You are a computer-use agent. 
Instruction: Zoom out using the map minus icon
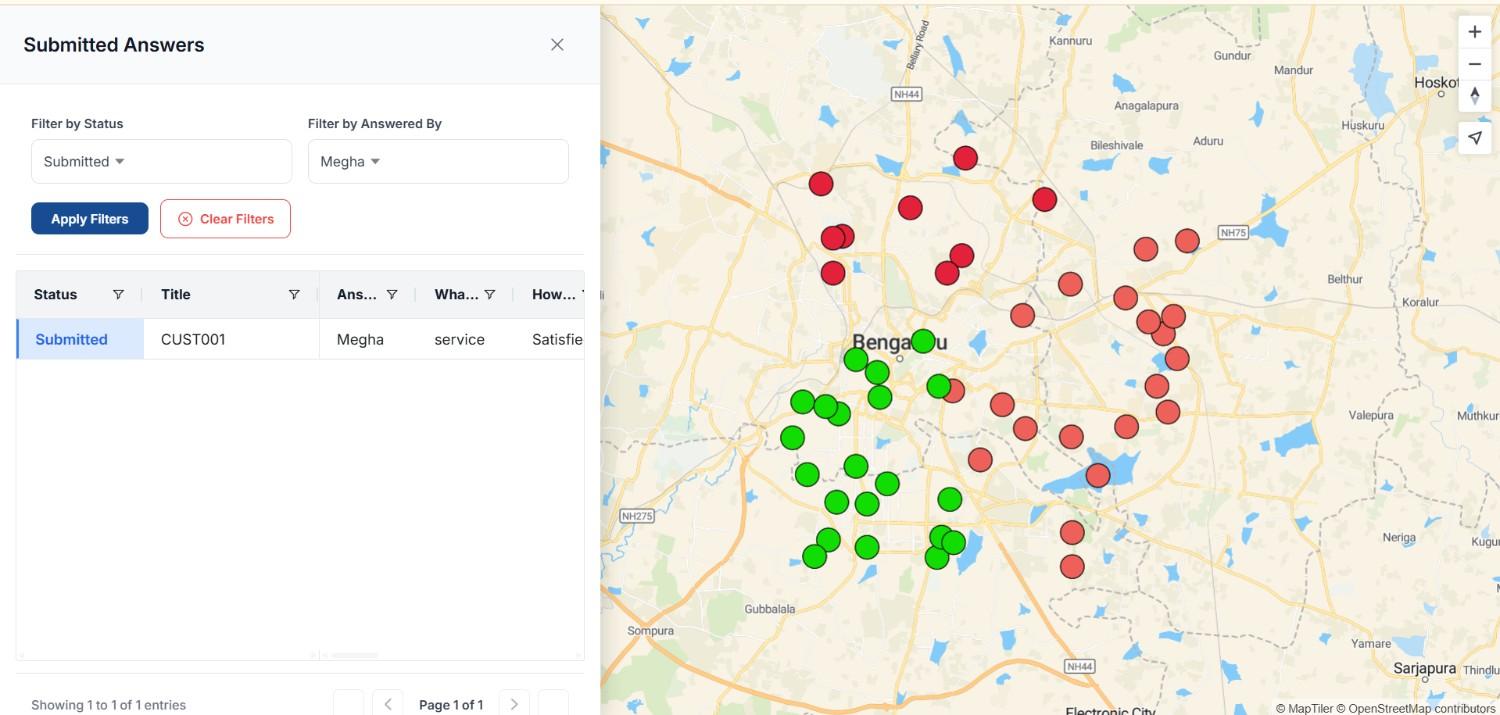[1474, 63]
